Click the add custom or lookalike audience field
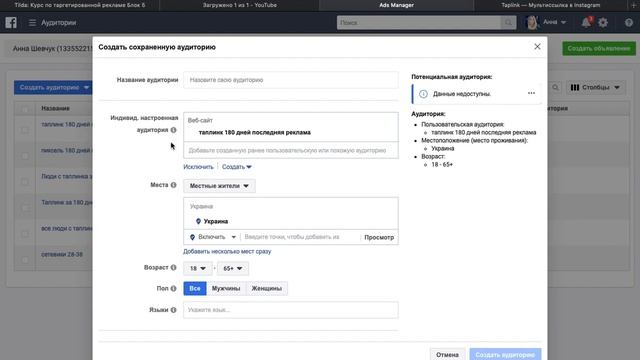Image resolution: width=640 pixels, height=360 pixels. point(291,150)
